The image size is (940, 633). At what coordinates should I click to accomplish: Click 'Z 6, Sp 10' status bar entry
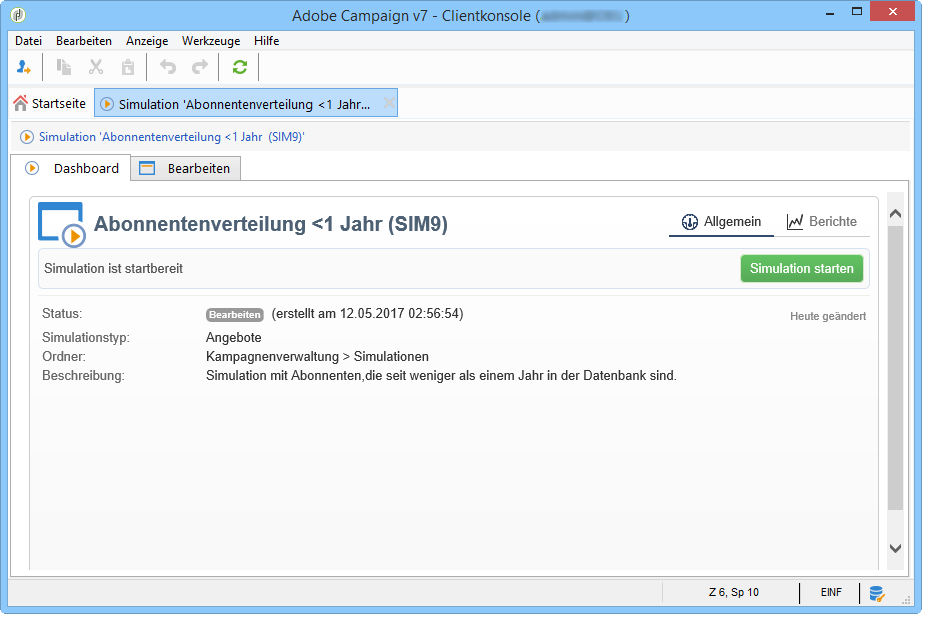click(734, 592)
